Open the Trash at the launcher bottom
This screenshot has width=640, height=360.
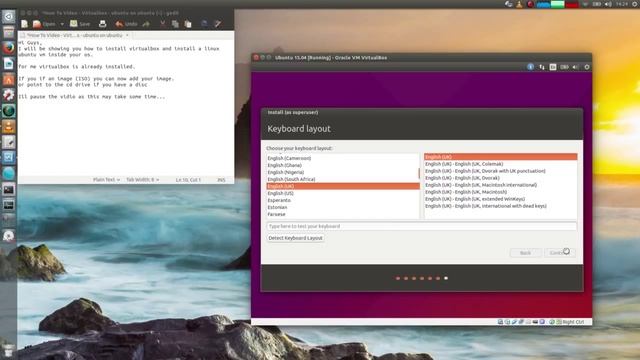click(x=9, y=350)
